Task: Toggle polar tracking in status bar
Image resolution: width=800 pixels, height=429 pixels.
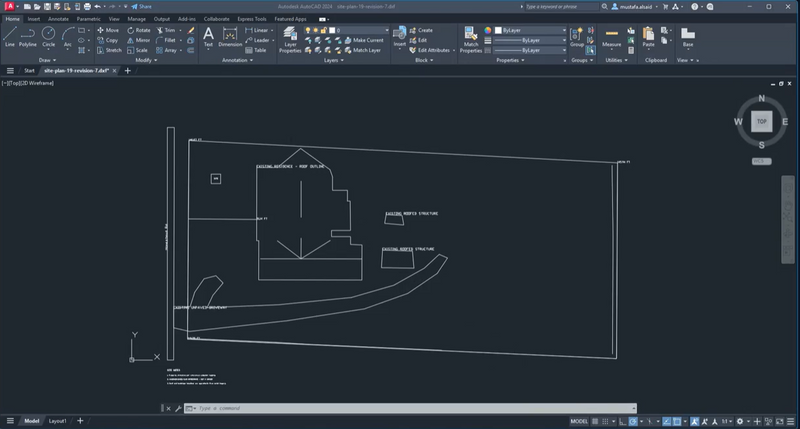Action: (633, 421)
